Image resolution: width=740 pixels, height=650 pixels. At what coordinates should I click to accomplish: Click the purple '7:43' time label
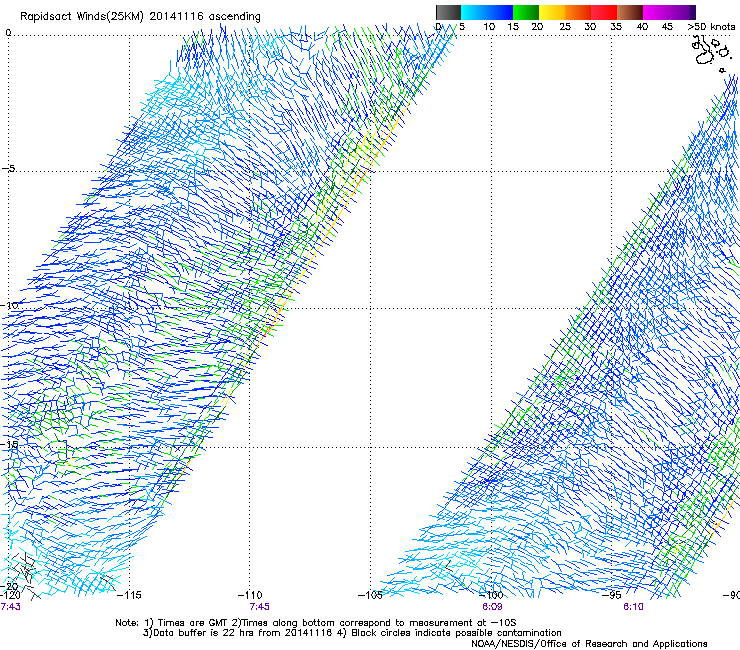coord(10,607)
